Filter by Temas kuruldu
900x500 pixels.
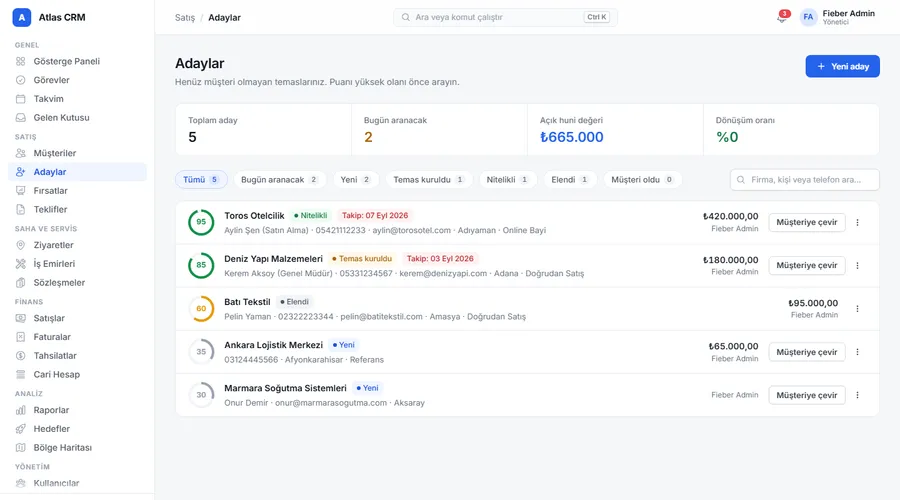(429, 180)
